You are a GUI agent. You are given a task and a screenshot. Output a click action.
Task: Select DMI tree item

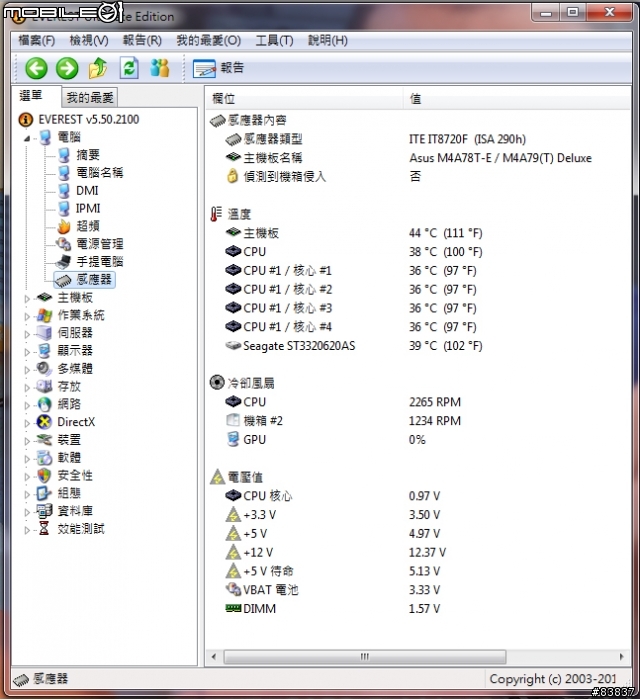tap(87, 191)
